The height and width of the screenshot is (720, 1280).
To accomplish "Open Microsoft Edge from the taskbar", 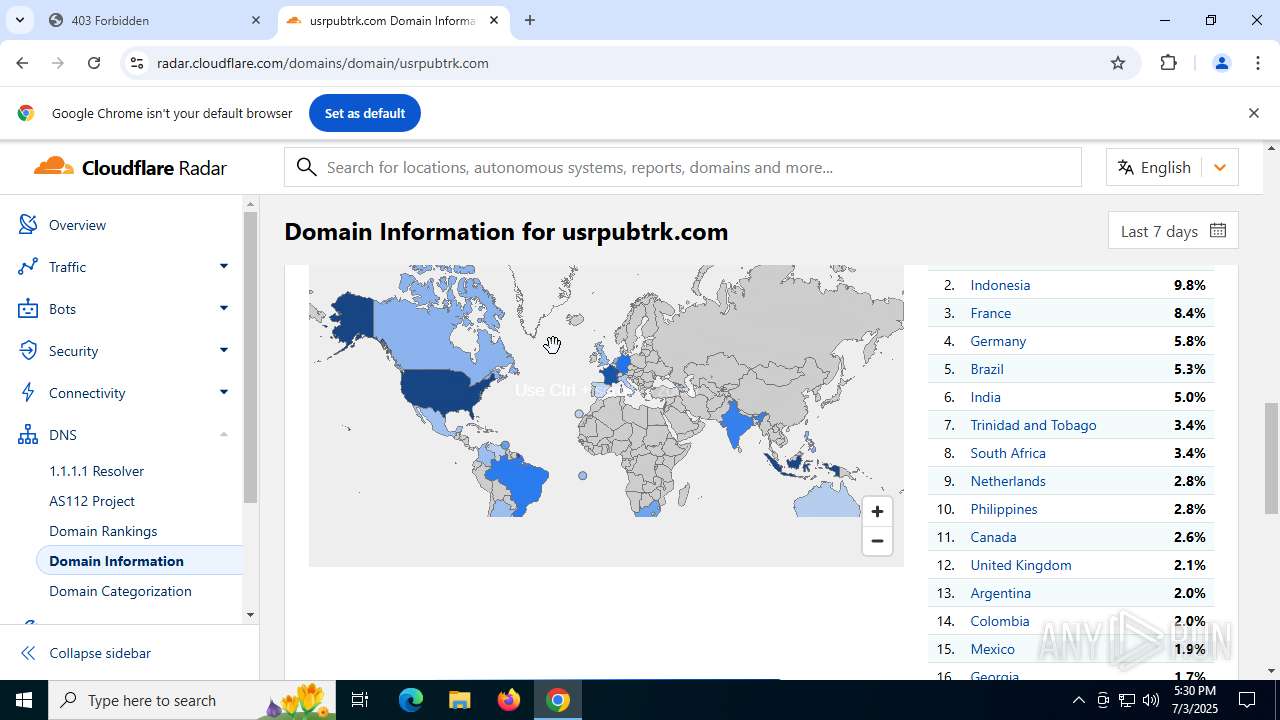I will pos(411,700).
